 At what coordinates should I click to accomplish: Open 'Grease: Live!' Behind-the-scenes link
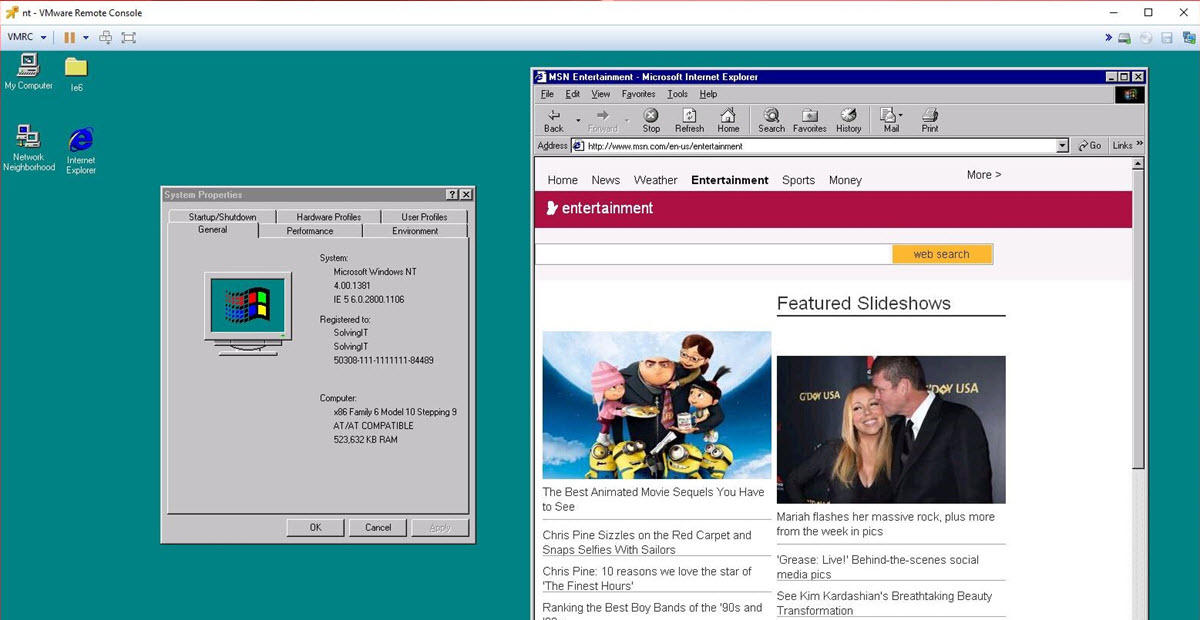[x=878, y=567]
